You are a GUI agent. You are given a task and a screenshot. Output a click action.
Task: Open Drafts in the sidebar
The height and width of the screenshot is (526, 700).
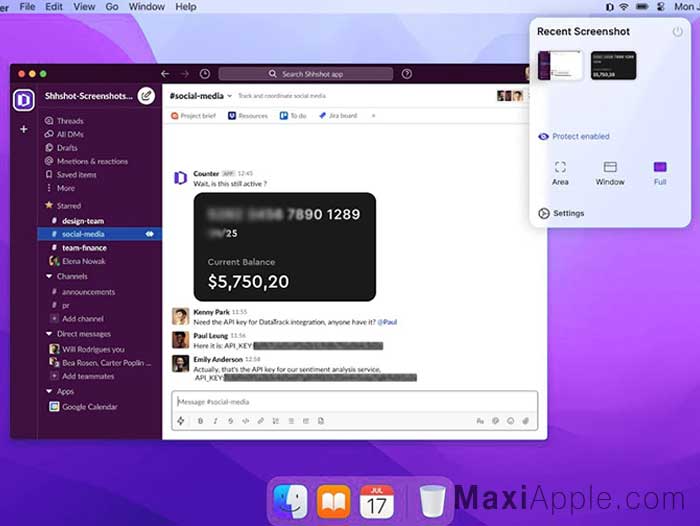[62, 148]
